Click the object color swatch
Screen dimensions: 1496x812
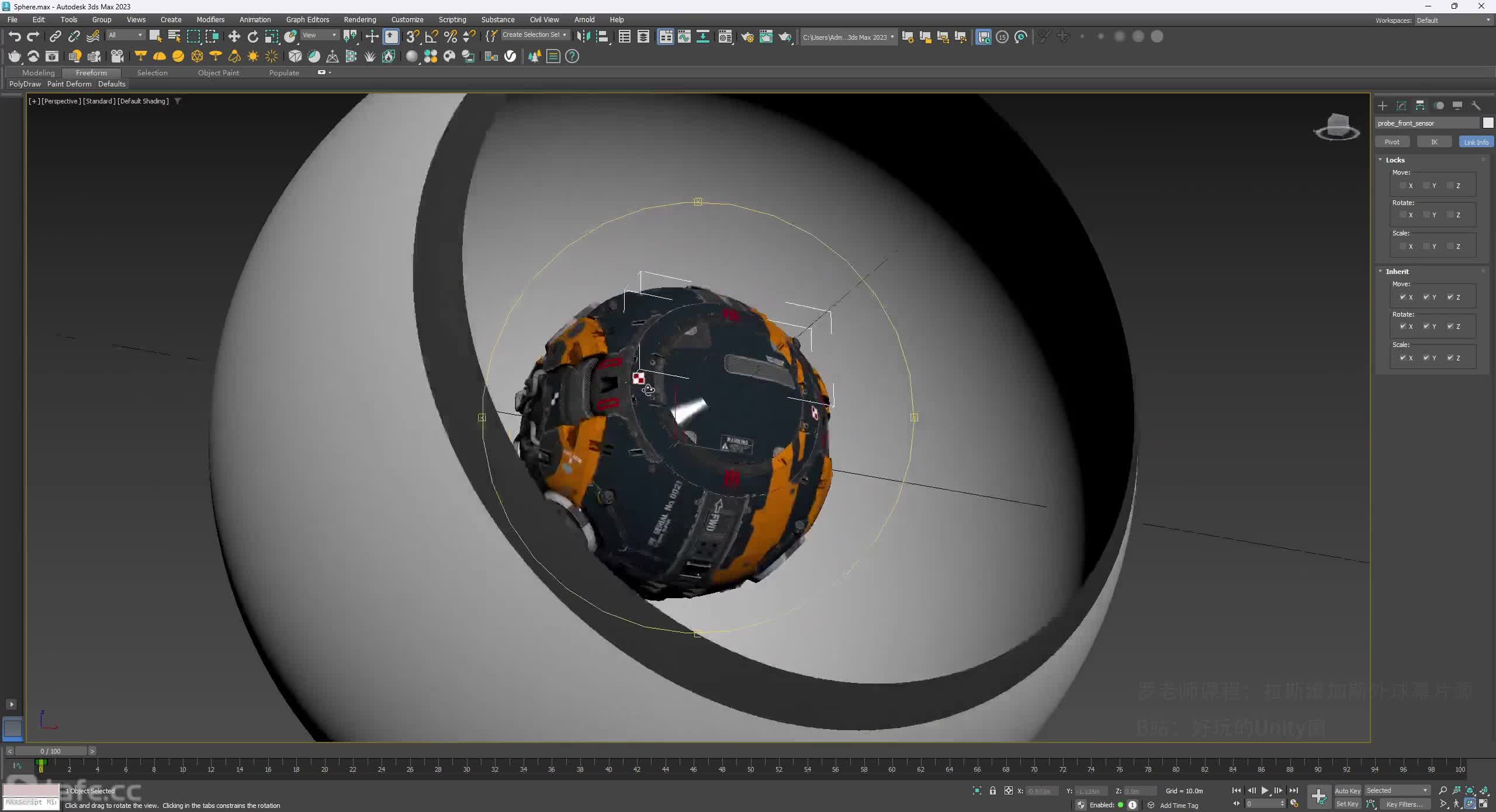[1488, 123]
